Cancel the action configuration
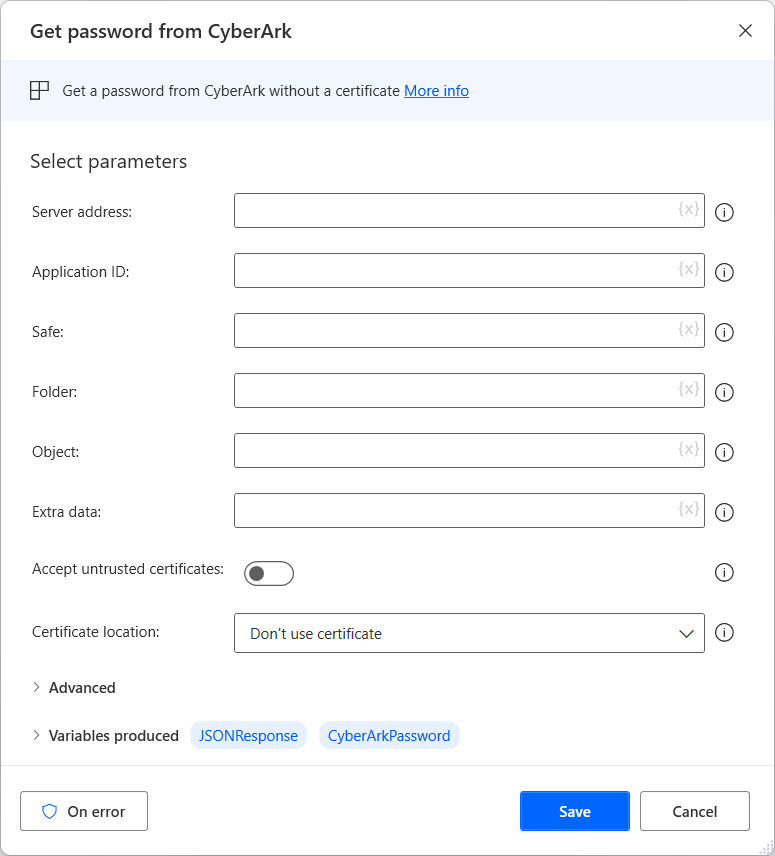Screen dimensions: 775x856 pos(694,811)
